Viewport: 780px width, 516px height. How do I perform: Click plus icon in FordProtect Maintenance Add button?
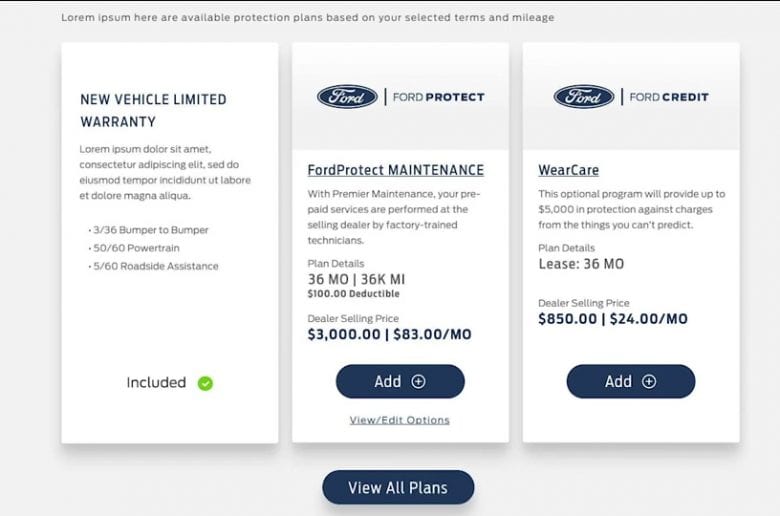418,382
